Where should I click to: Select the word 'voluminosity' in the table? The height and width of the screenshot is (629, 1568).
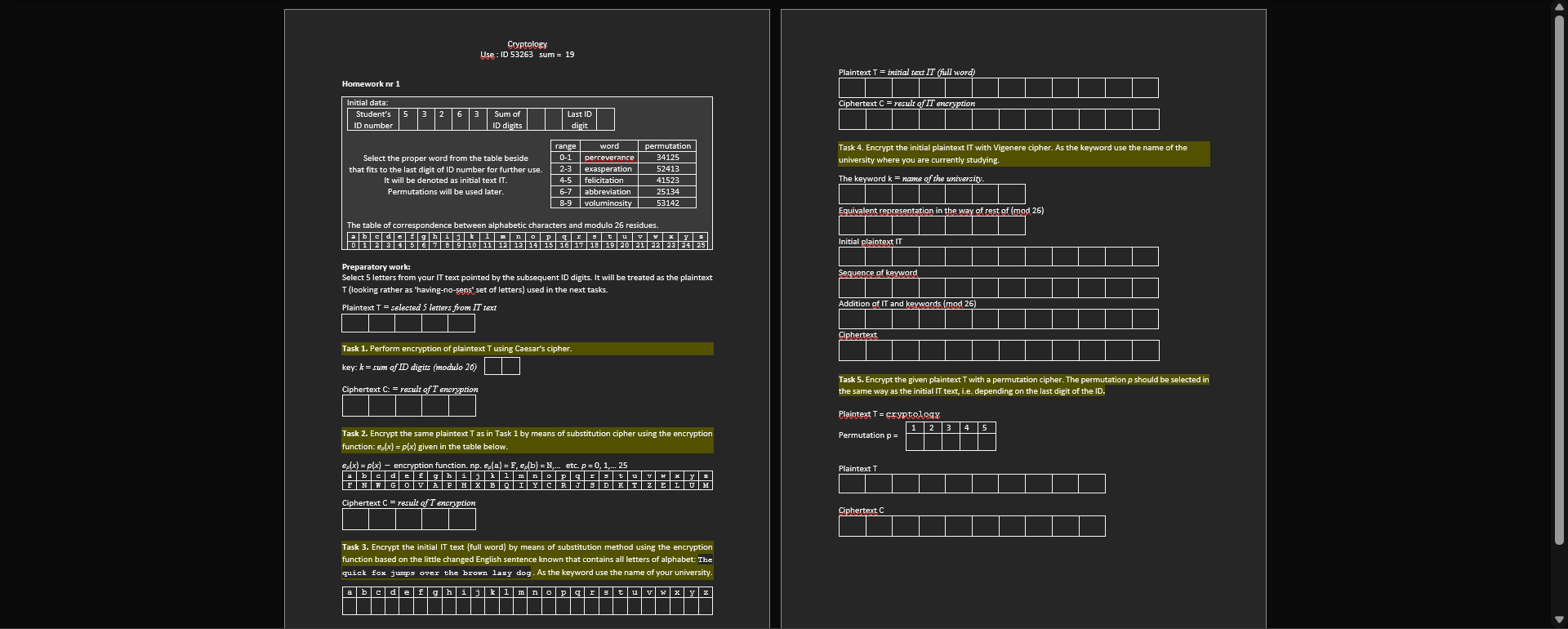click(x=608, y=203)
